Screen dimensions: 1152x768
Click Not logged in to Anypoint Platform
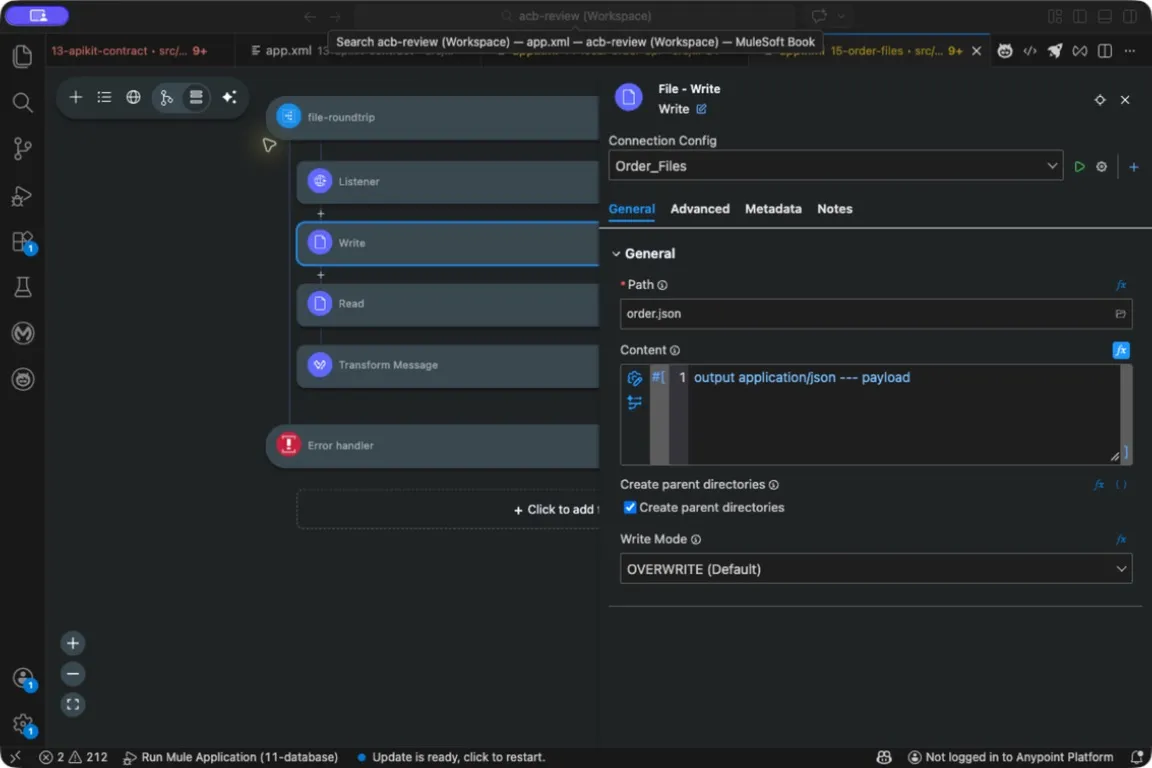pyautogui.click(x=1011, y=757)
